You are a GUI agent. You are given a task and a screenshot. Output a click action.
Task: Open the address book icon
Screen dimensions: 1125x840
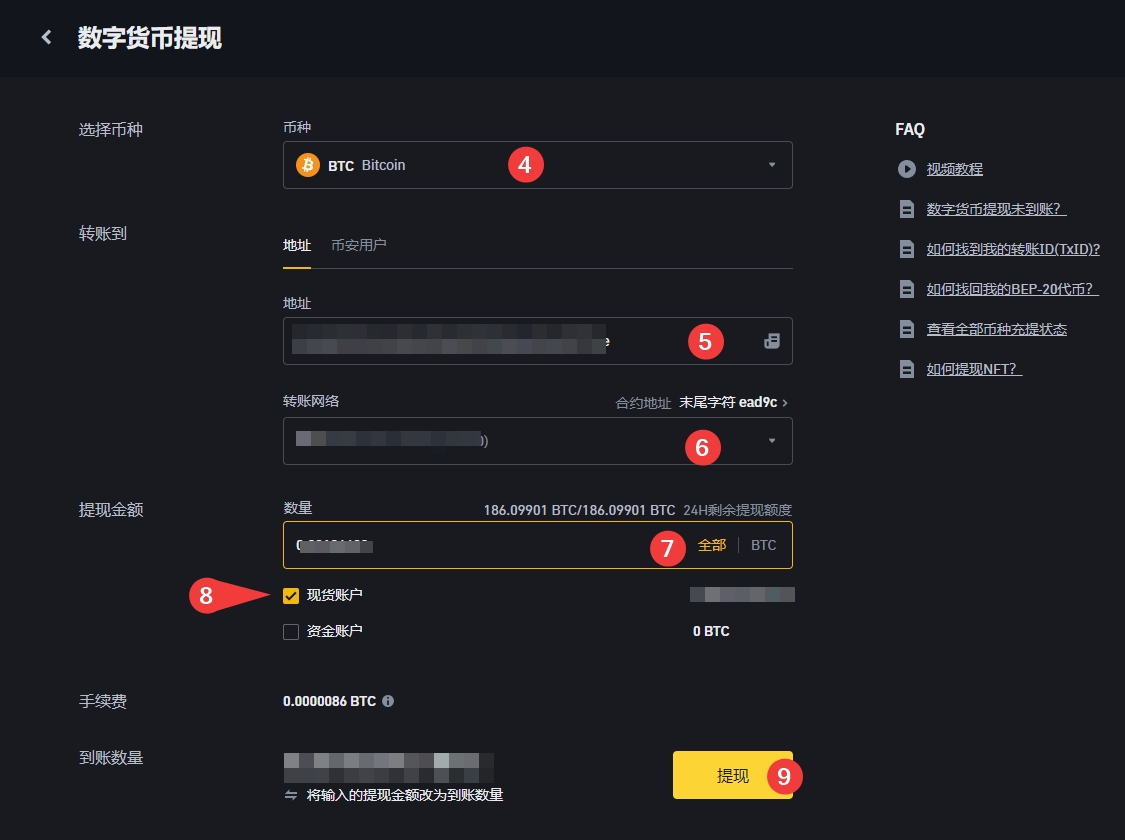pyautogui.click(x=771, y=341)
